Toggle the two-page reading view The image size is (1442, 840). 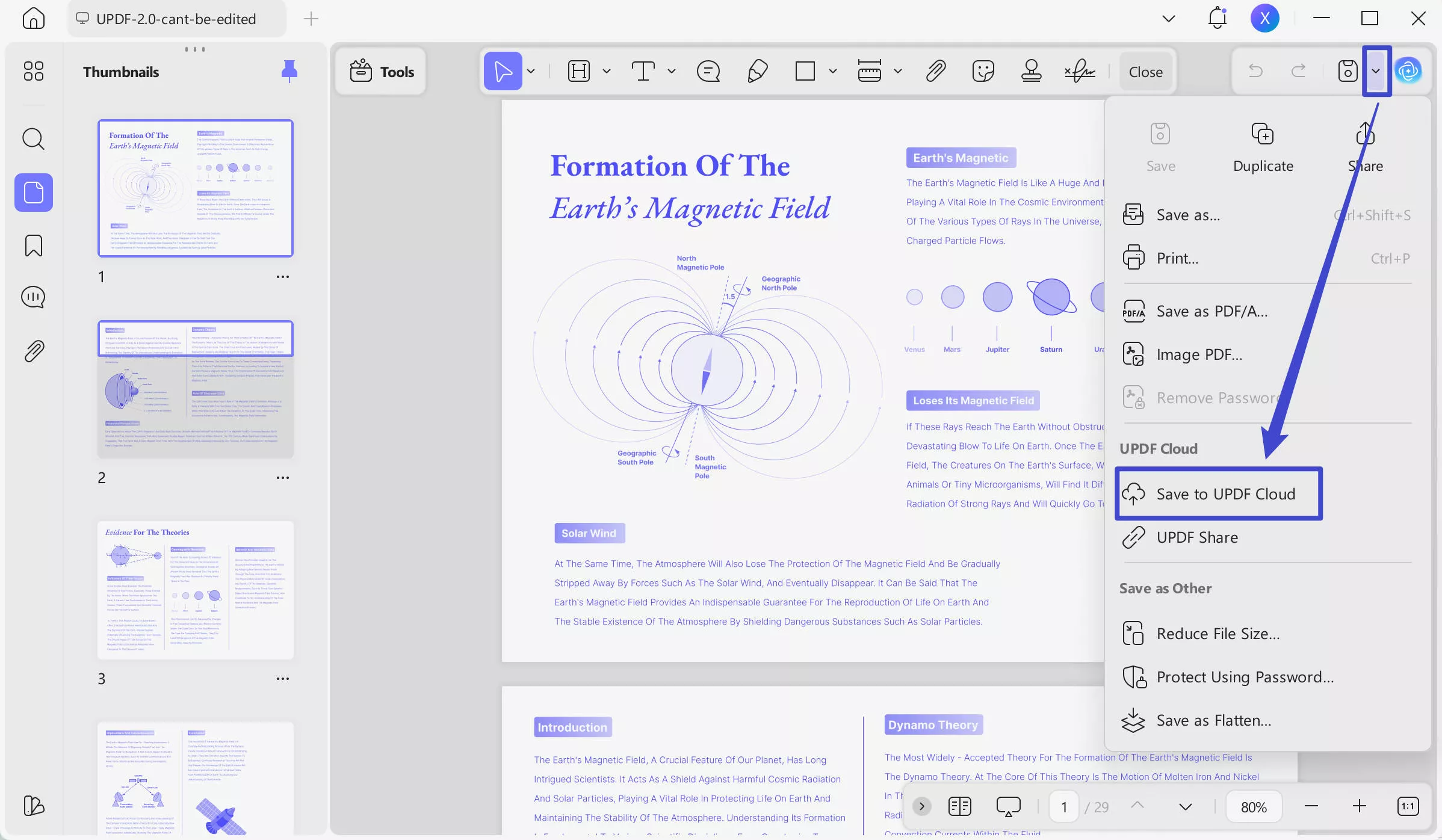(959, 806)
